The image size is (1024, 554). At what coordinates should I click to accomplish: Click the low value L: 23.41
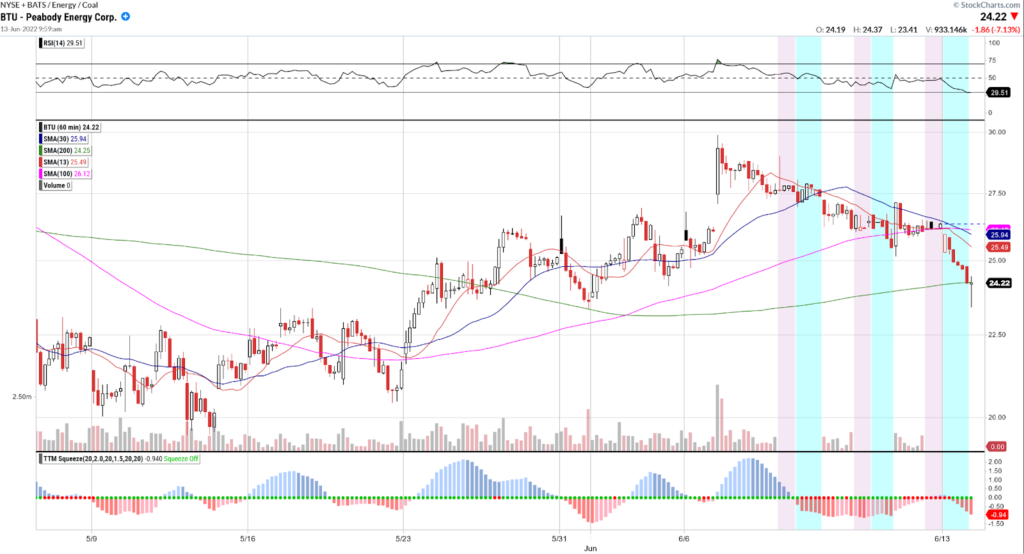tap(904, 29)
